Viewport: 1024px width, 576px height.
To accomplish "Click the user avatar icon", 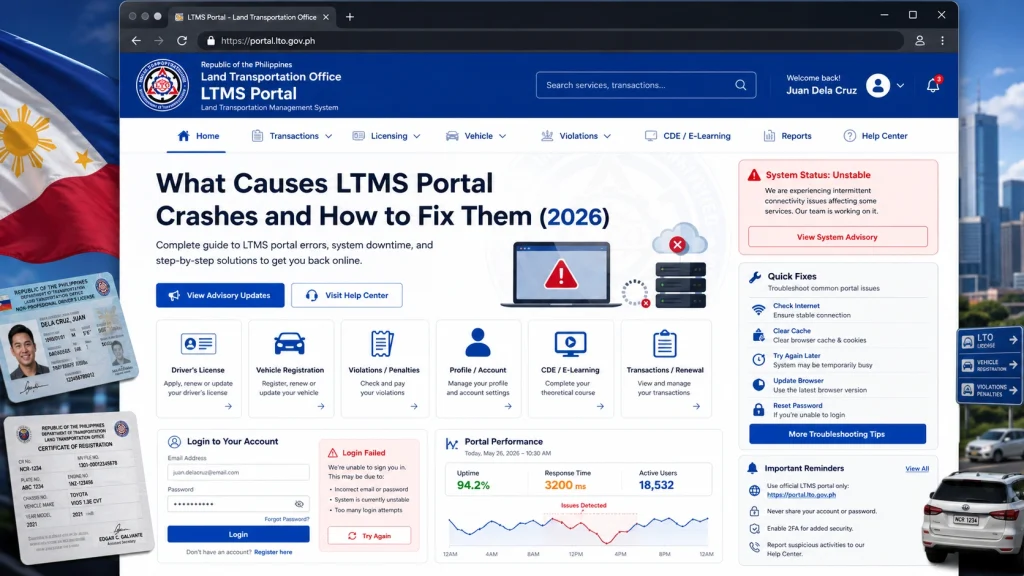I will point(878,86).
